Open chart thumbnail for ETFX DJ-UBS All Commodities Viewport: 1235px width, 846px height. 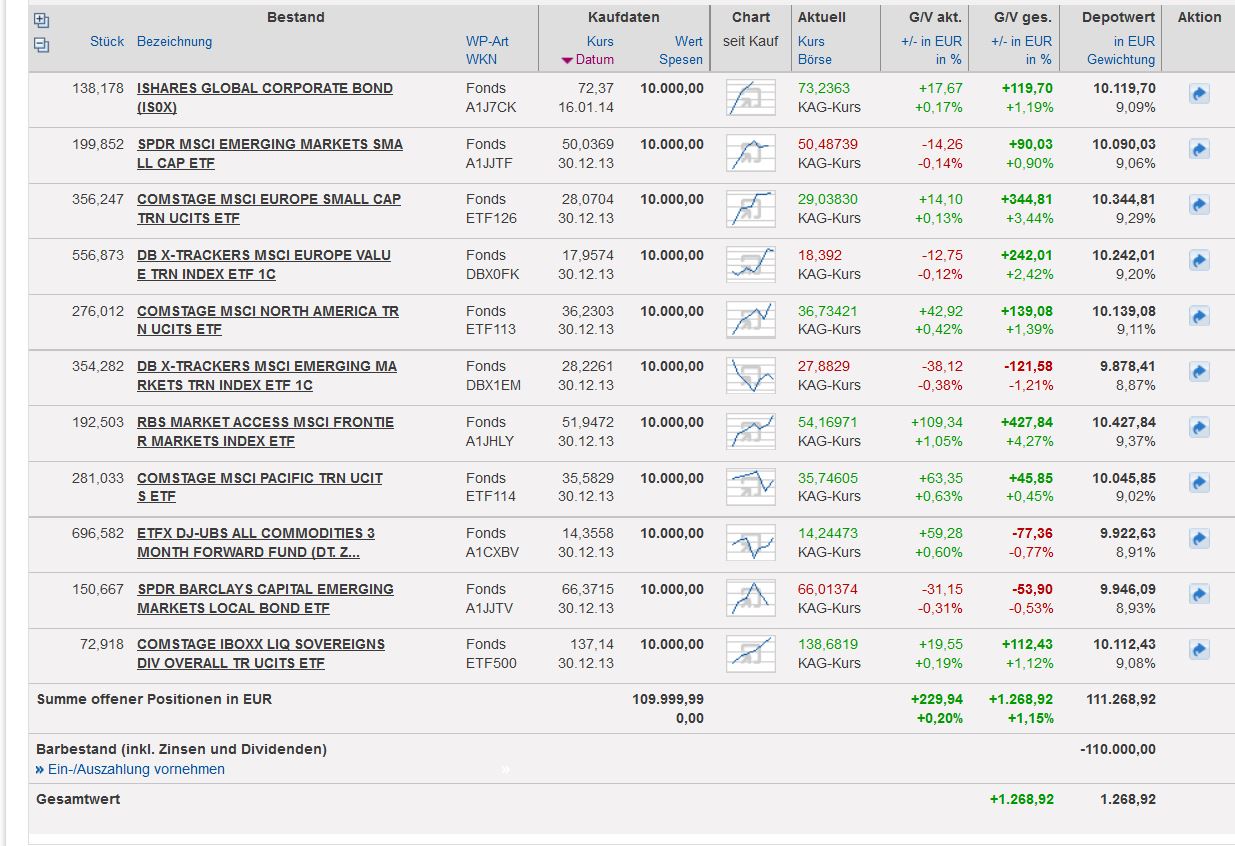750,543
